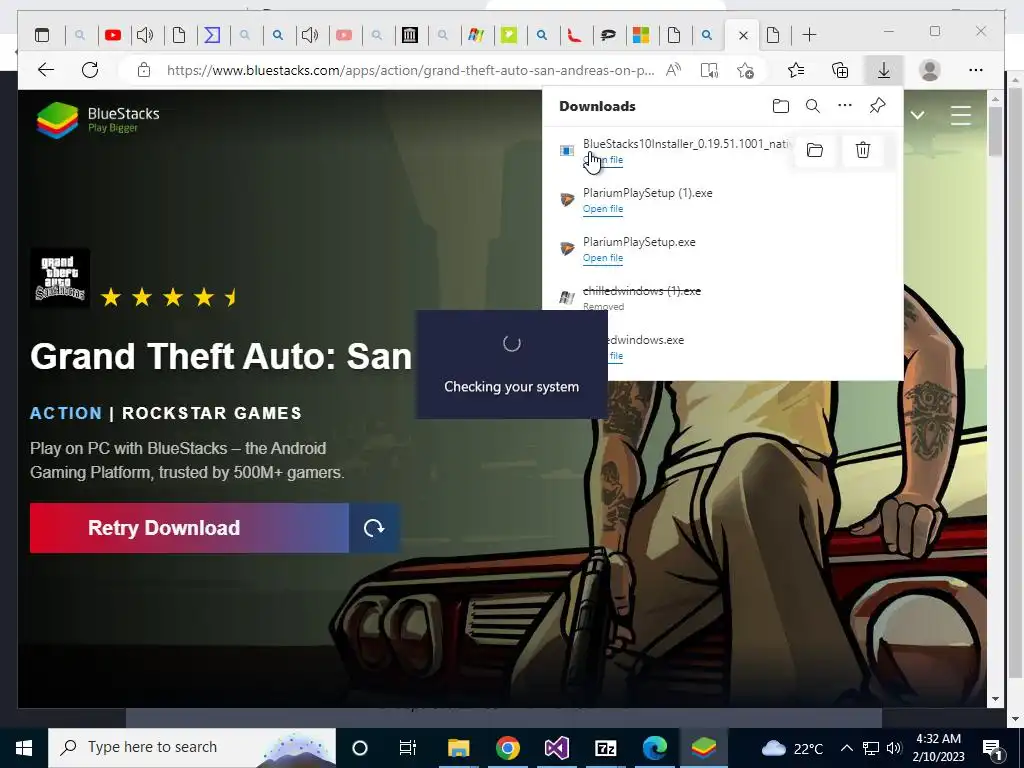The width and height of the screenshot is (1024, 768).
Task: Open a new browser tab
Action: click(x=809, y=35)
